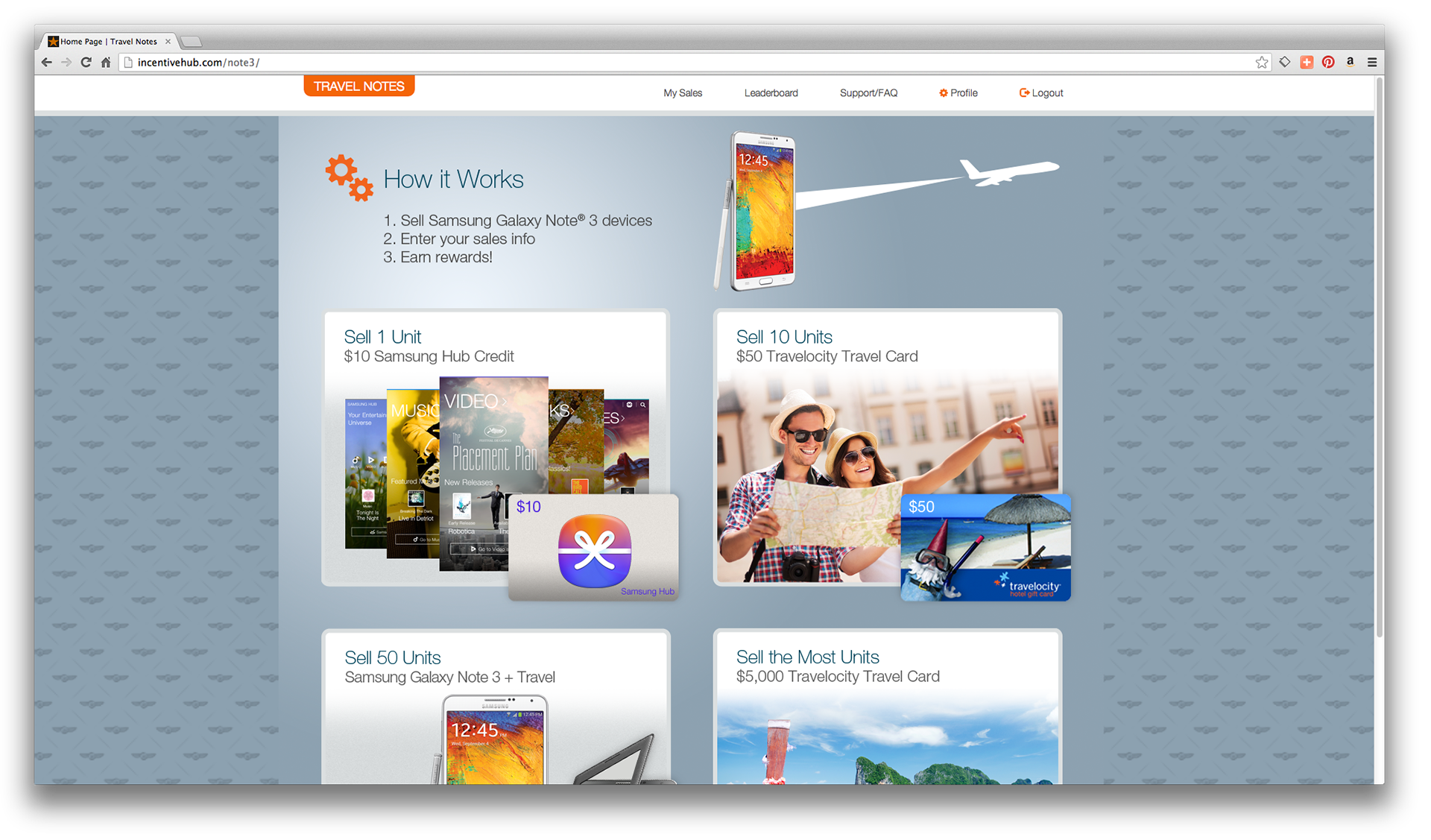Click the red plus extension icon
Screen dimensions: 1431x840
(1307, 63)
